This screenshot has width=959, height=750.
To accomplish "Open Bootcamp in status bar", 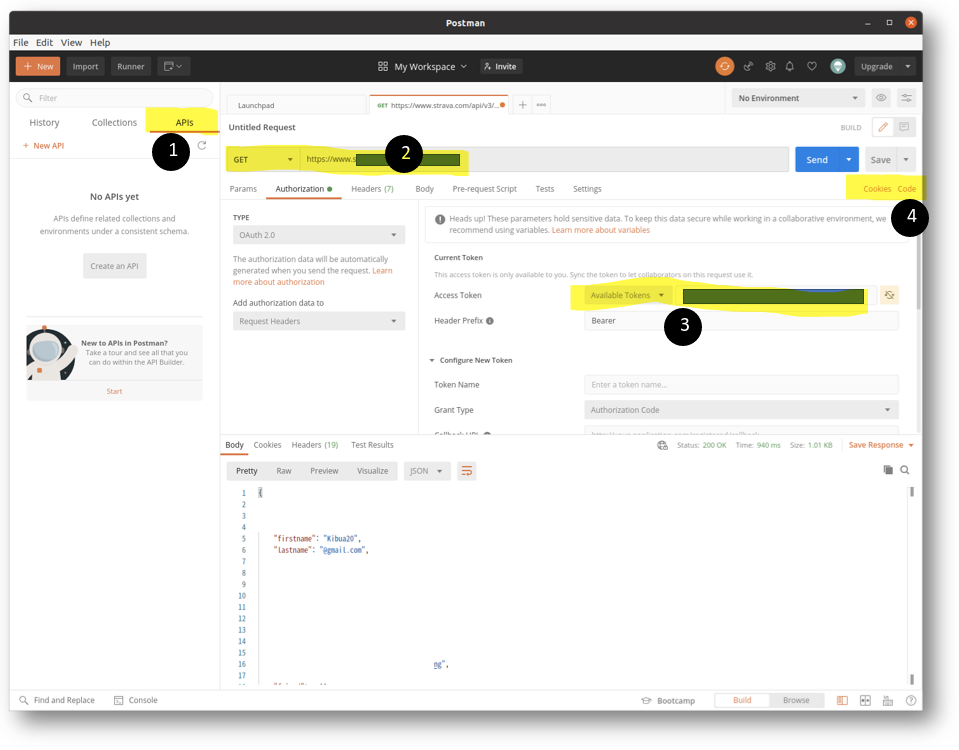I will 668,700.
